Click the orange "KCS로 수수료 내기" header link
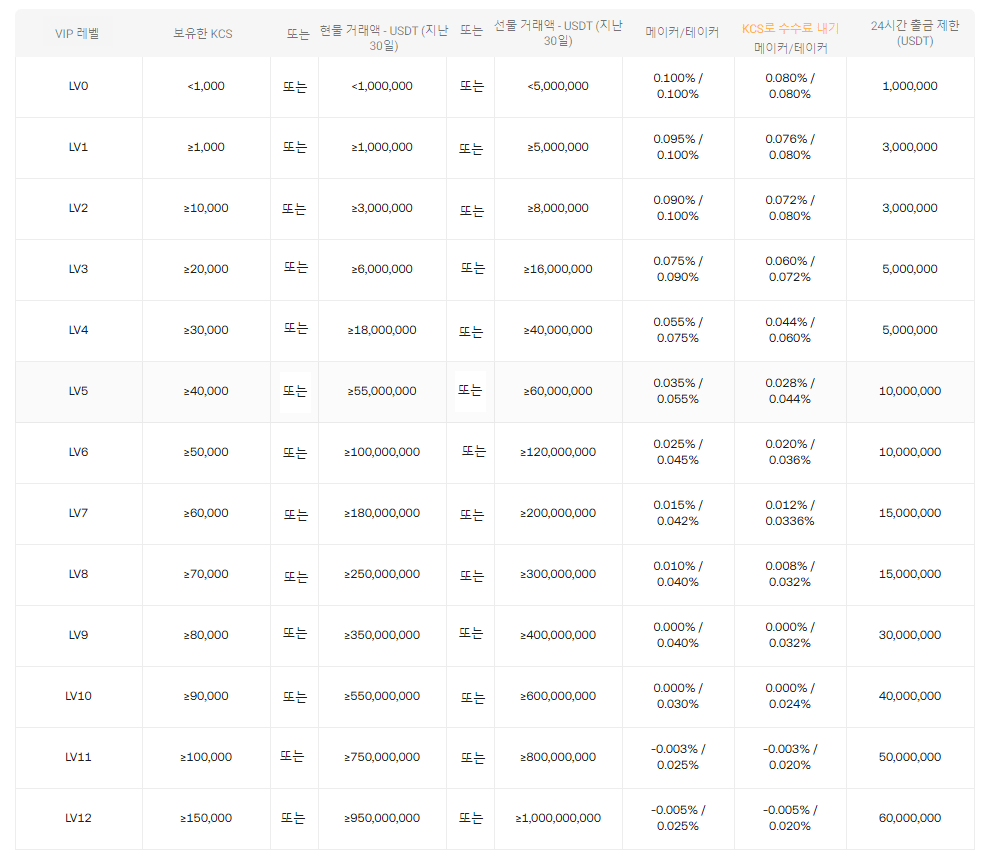Image resolution: width=995 pixels, height=857 pixels. (x=790, y=28)
